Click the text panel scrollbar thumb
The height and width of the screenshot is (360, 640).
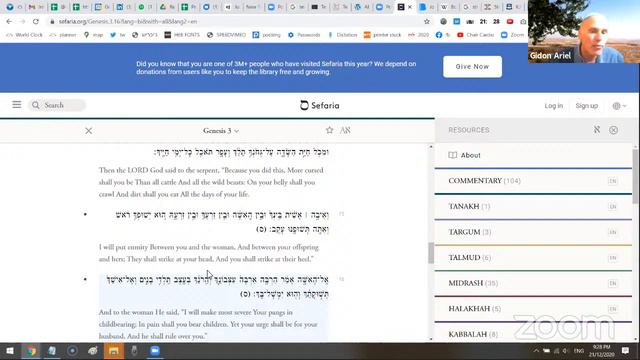(431, 253)
